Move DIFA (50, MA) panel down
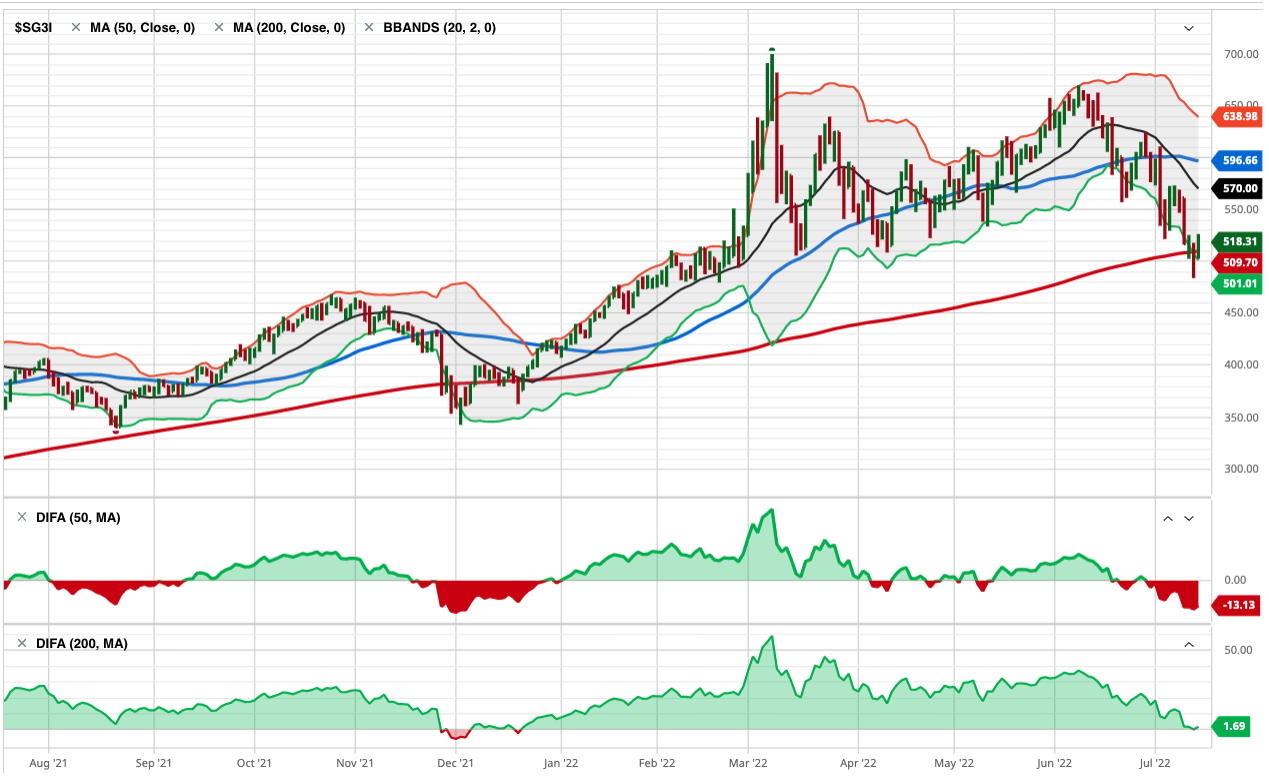 coord(1189,518)
